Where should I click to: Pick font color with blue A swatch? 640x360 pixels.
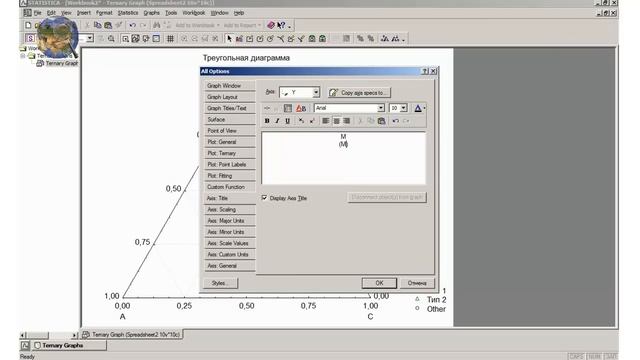tap(418, 108)
